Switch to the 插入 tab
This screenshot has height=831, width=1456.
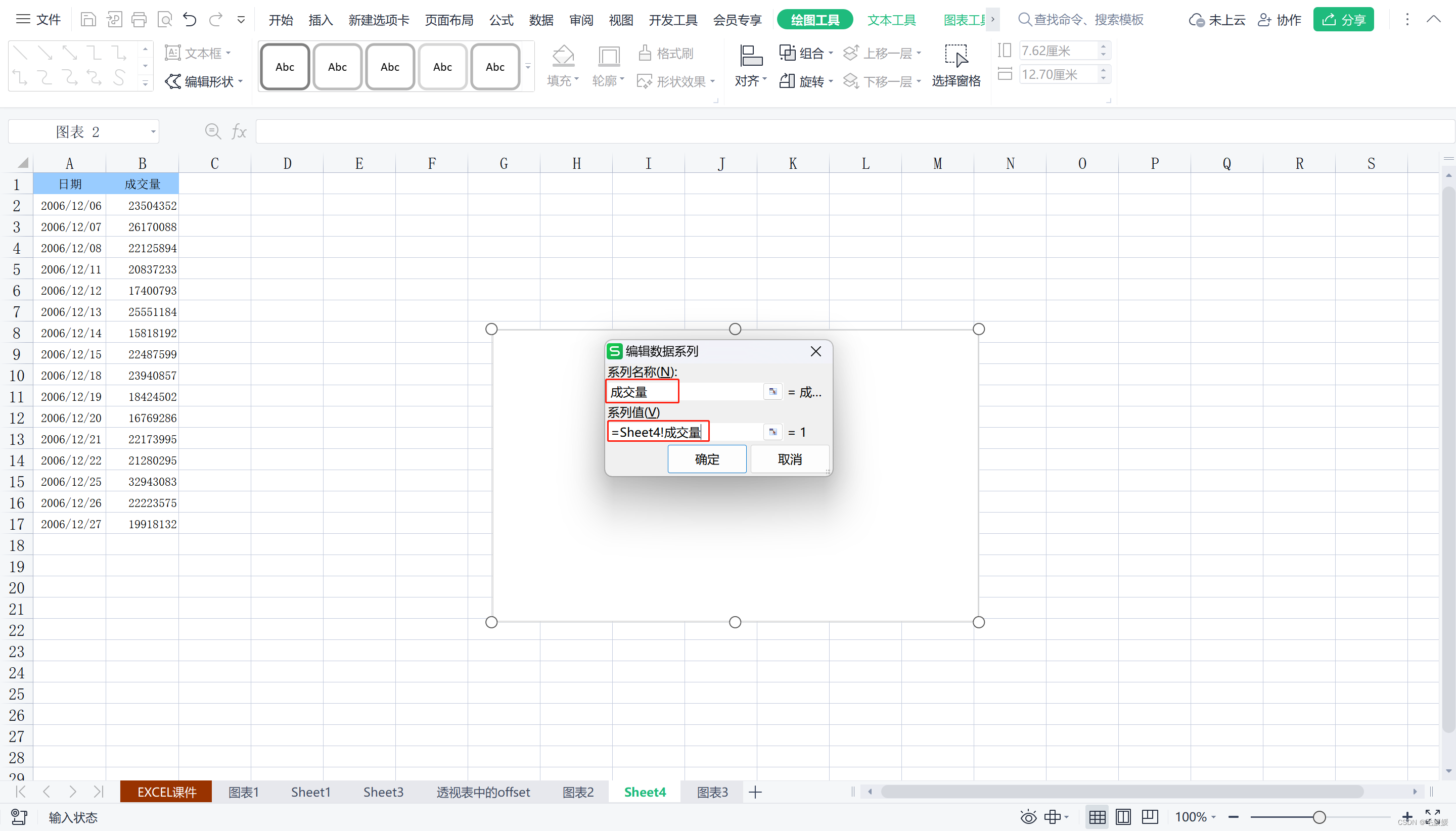pos(321,20)
